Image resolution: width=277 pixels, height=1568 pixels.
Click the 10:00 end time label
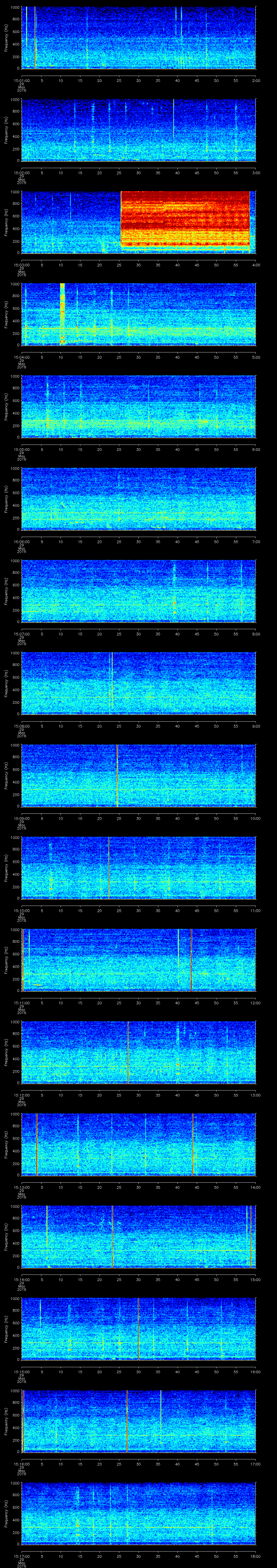(x=255, y=819)
